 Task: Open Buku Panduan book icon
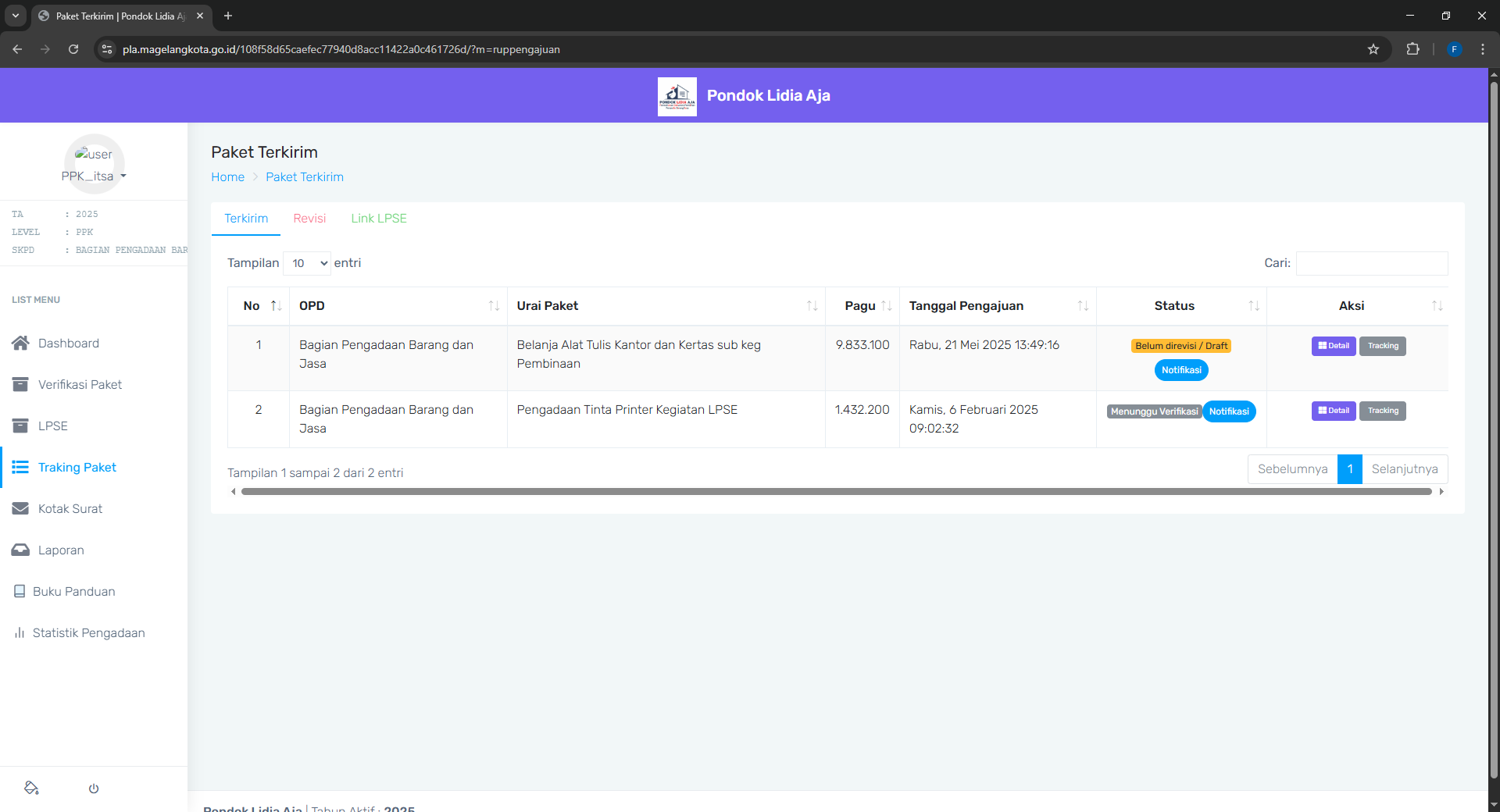point(20,591)
